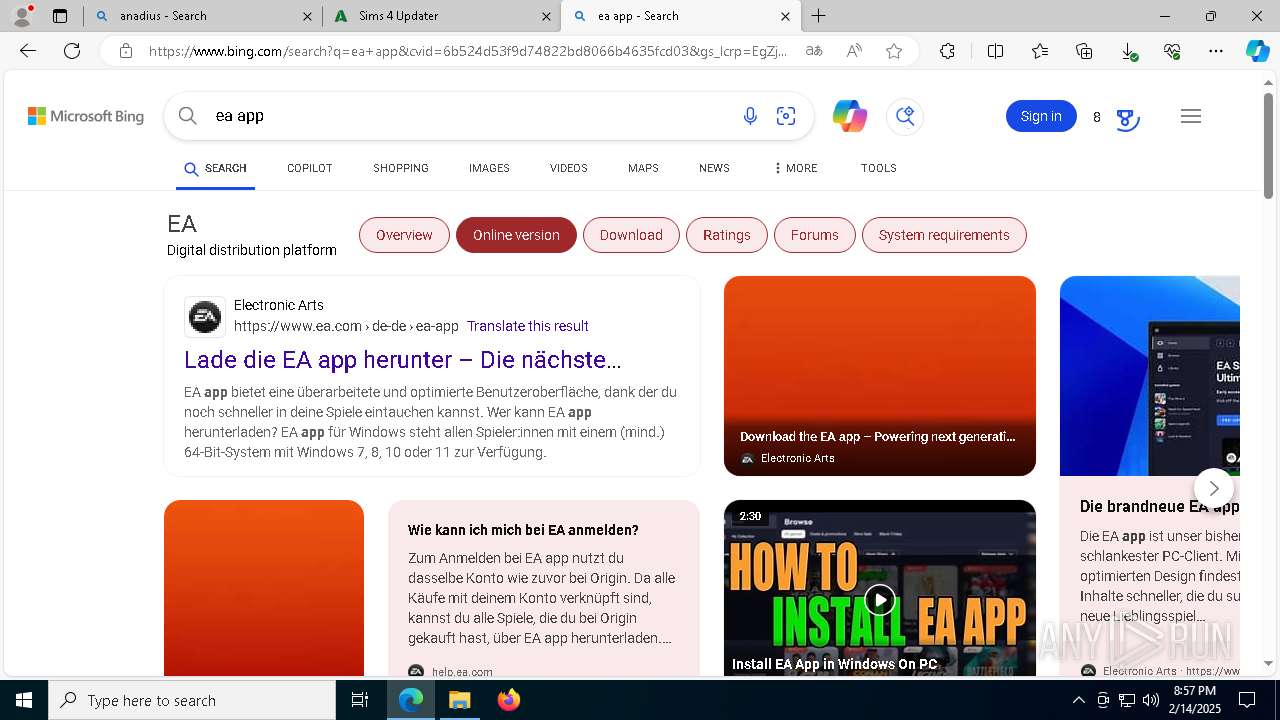The height and width of the screenshot is (720, 1280).
Task: Open Copilot from Bing header
Action: click(x=850, y=116)
